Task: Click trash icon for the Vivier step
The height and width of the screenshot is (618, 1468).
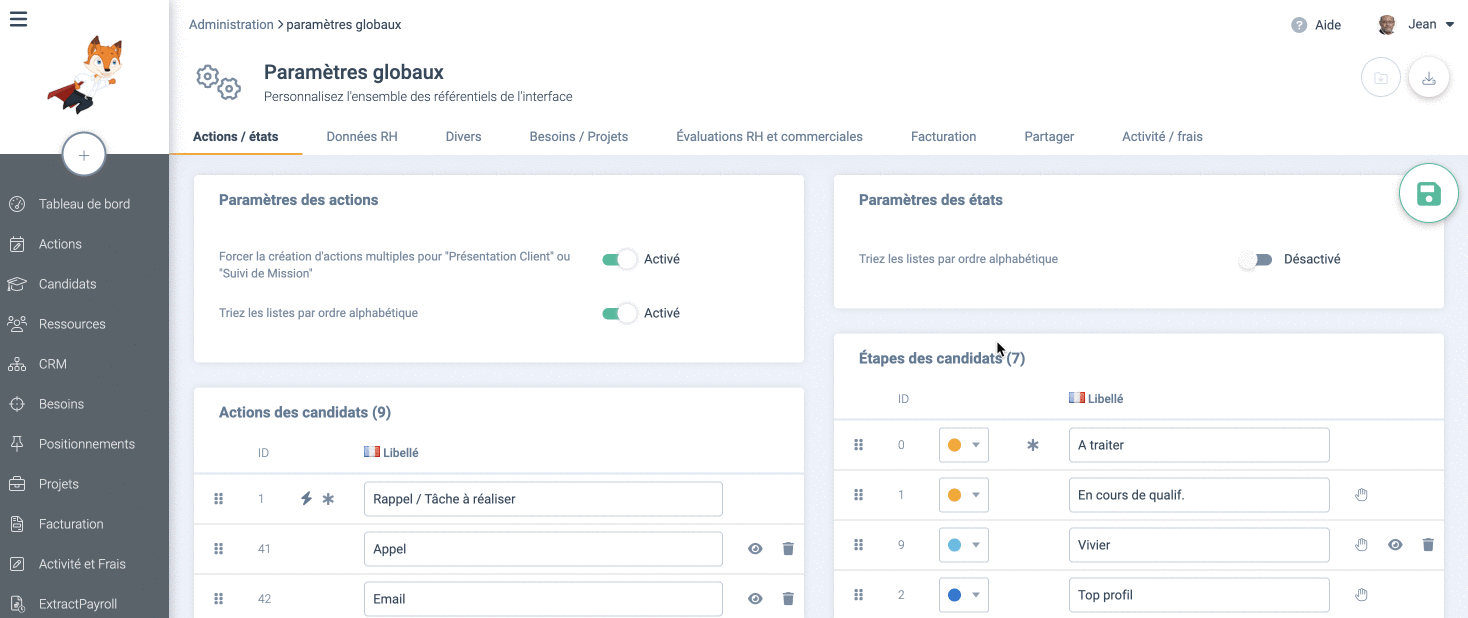Action: tap(1428, 545)
